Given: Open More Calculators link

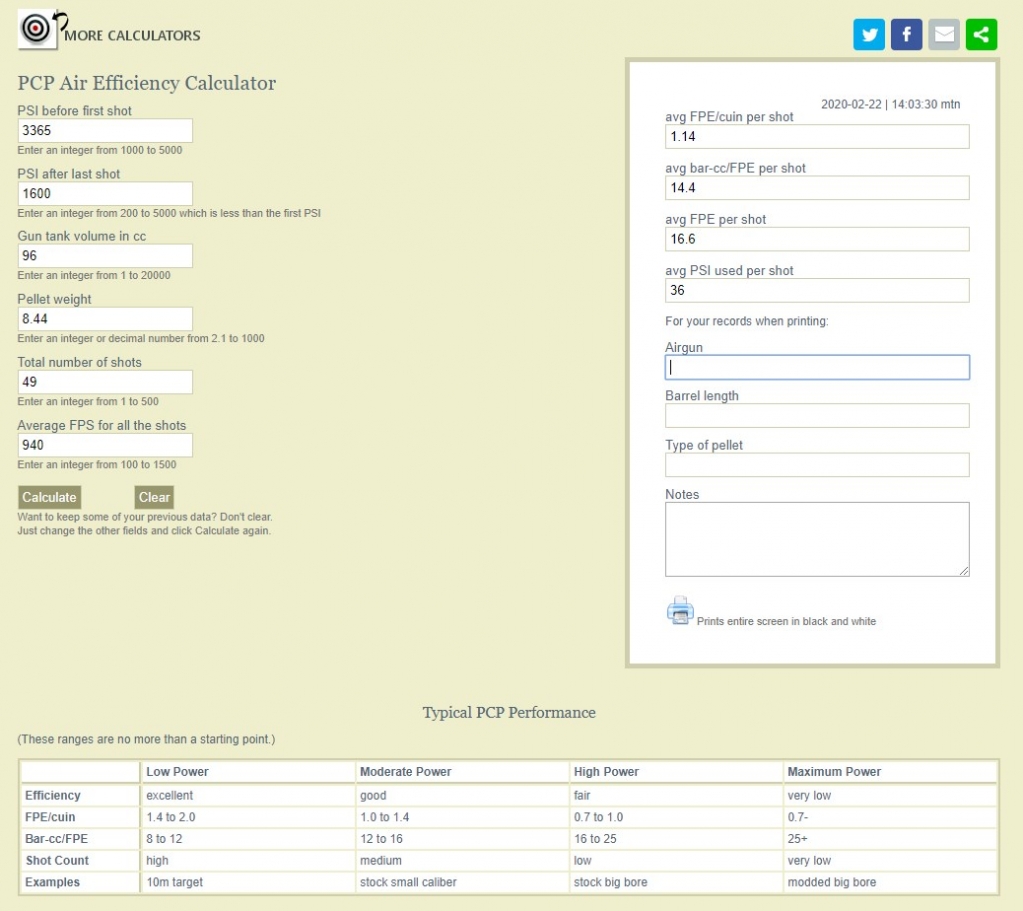Looking at the screenshot, I should coord(132,36).
